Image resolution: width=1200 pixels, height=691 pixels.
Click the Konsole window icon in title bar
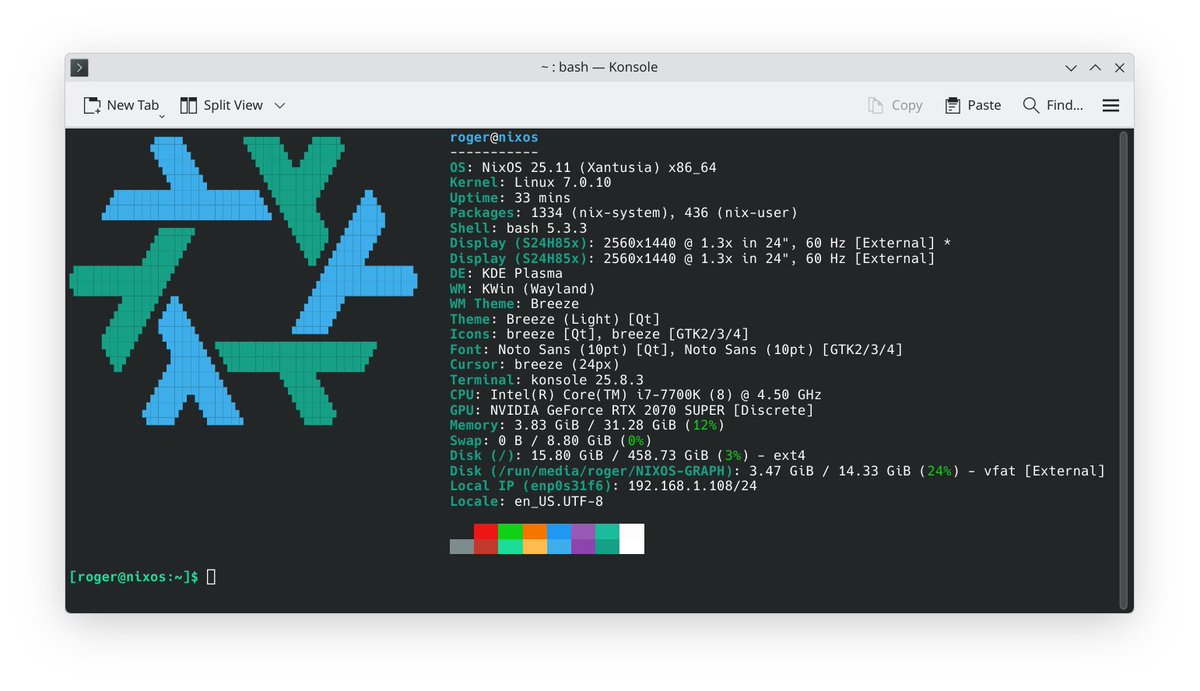point(80,67)
